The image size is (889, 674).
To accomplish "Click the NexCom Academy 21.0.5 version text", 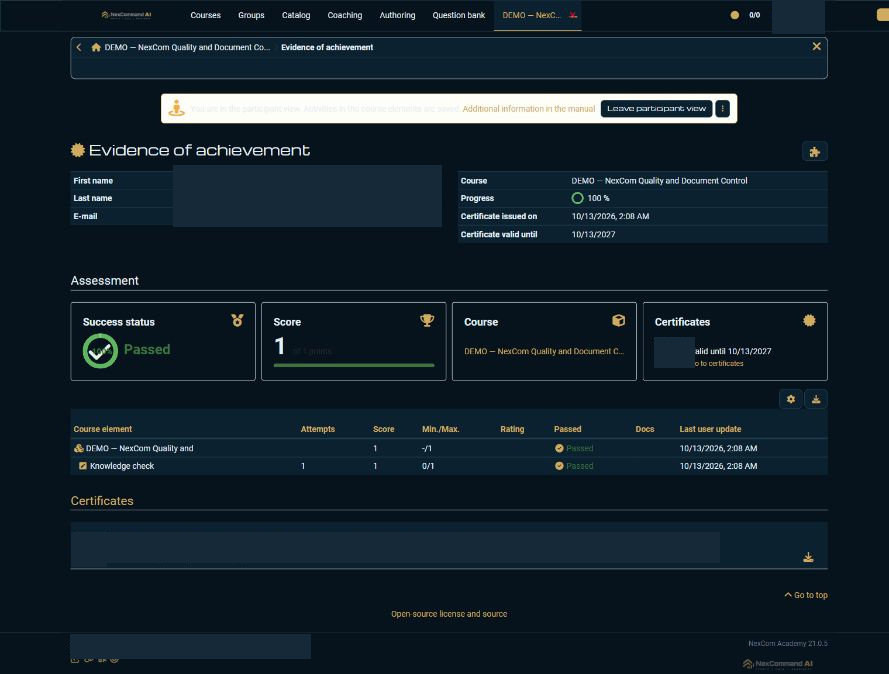I will [x=788, y=643].
